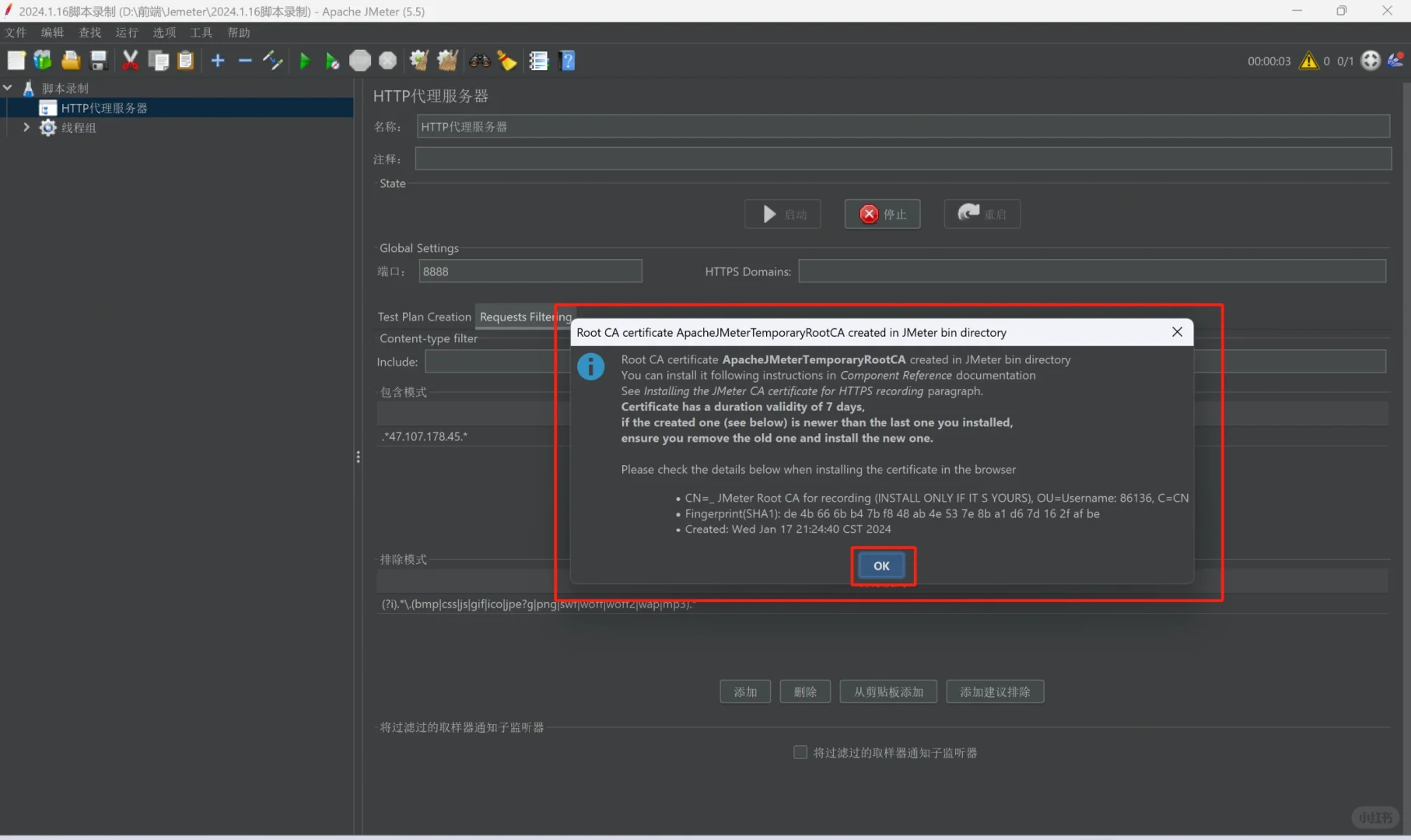Click the Clear gear-and-broom icon
This screenshot has width=1411, height=840.
(419, 61)
